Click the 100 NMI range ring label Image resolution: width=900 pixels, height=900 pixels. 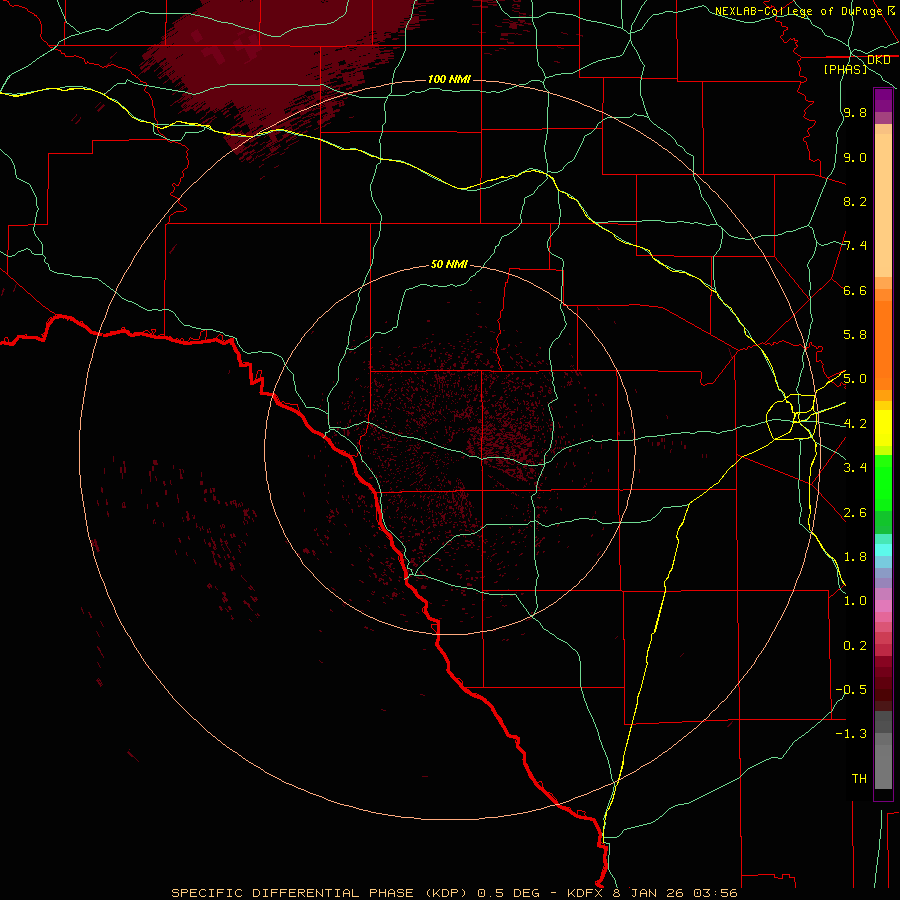pyautogui.click(x=449, y=79)
